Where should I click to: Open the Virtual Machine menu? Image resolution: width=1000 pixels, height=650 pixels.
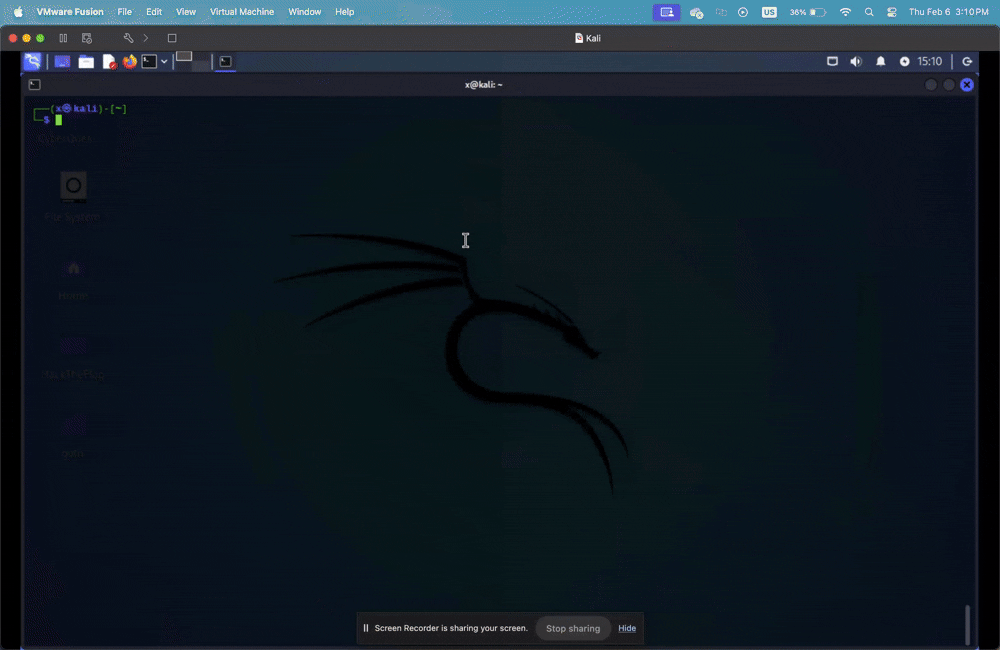[242, 11]
